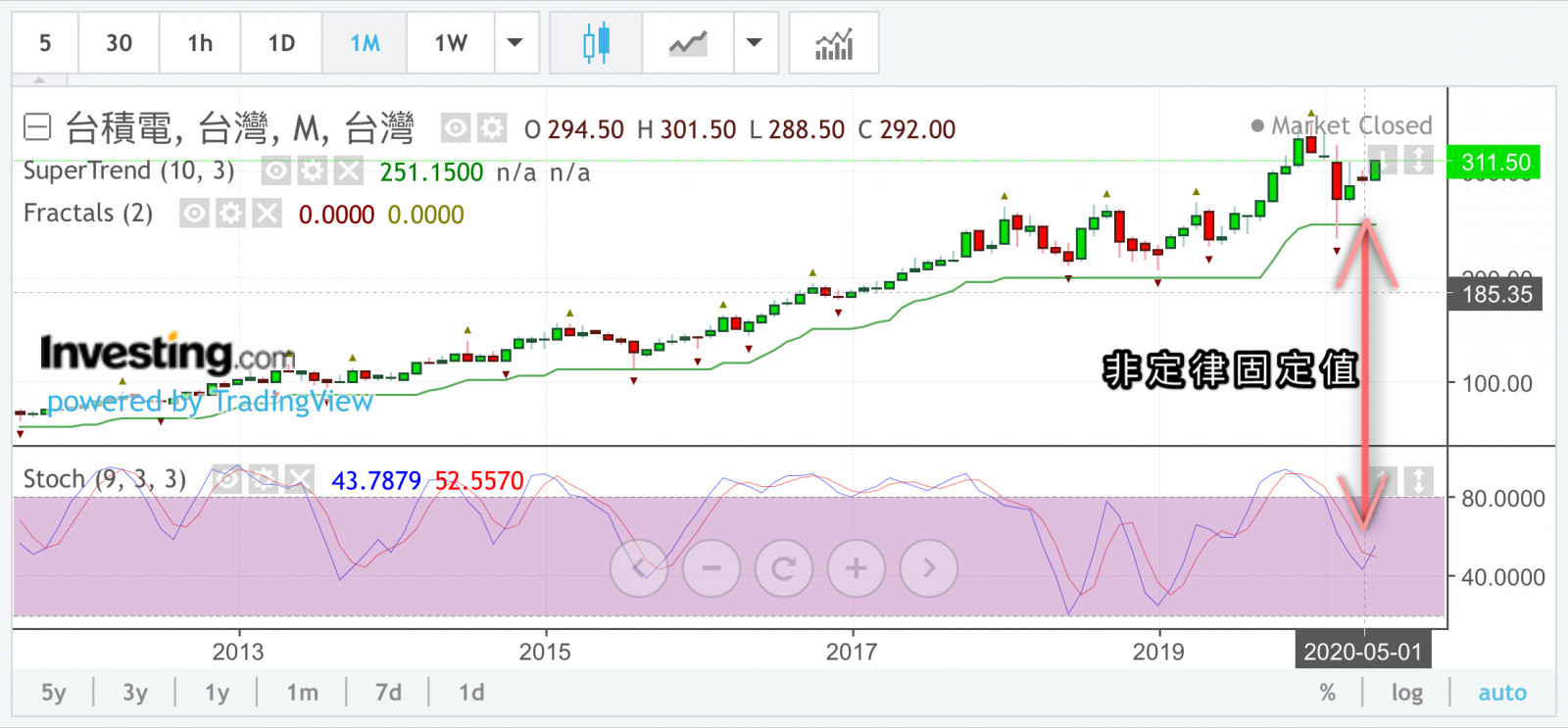
Task: Zoom out the chart with minus button
Action: (x=711, y=568)
